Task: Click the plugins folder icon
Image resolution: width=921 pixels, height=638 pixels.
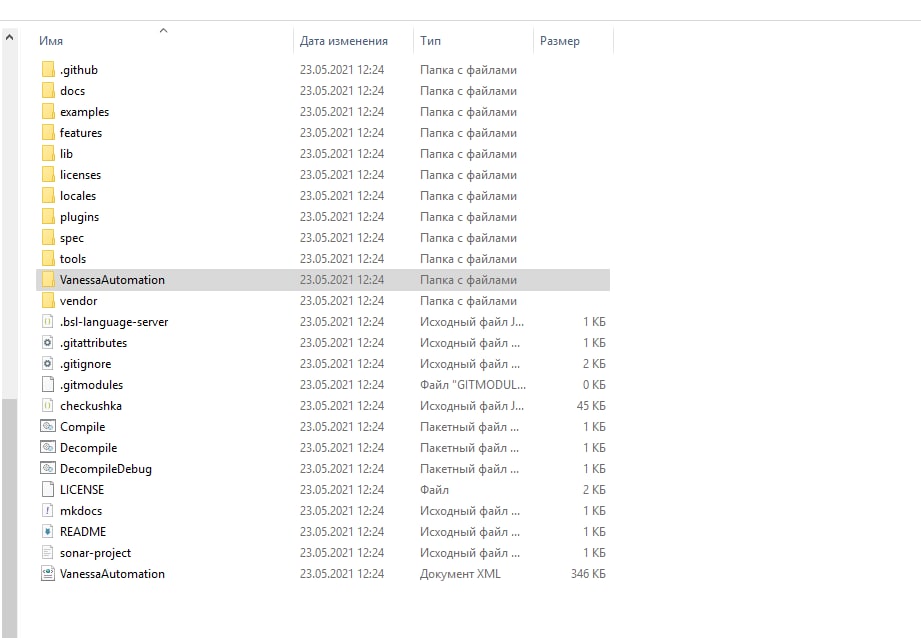Action: pyautogui.click(x=48, y=217)
